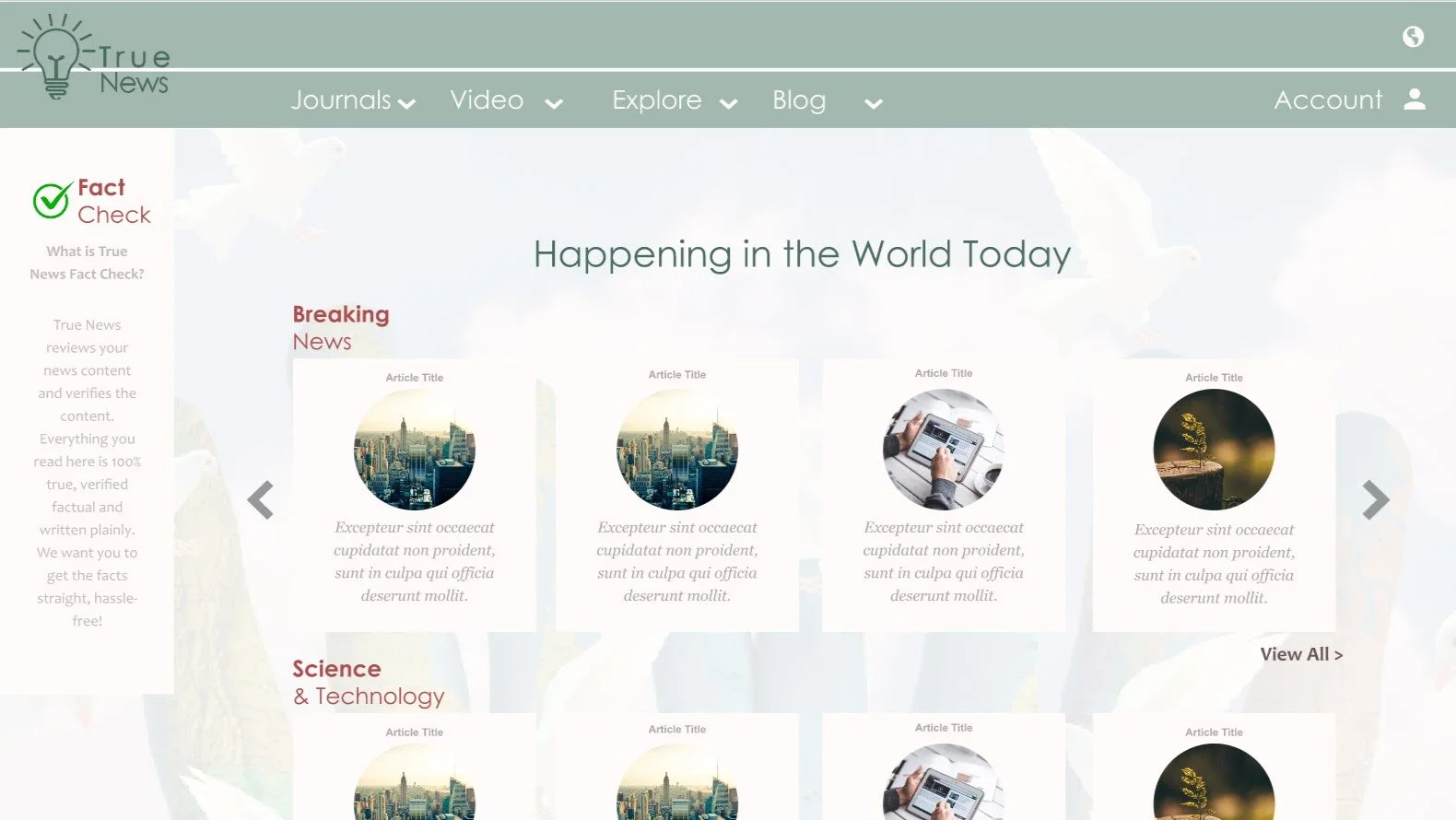Open Breaking News tablet reader thumbnail
This screenshot has width=1456, height=820.
(944, 450)
